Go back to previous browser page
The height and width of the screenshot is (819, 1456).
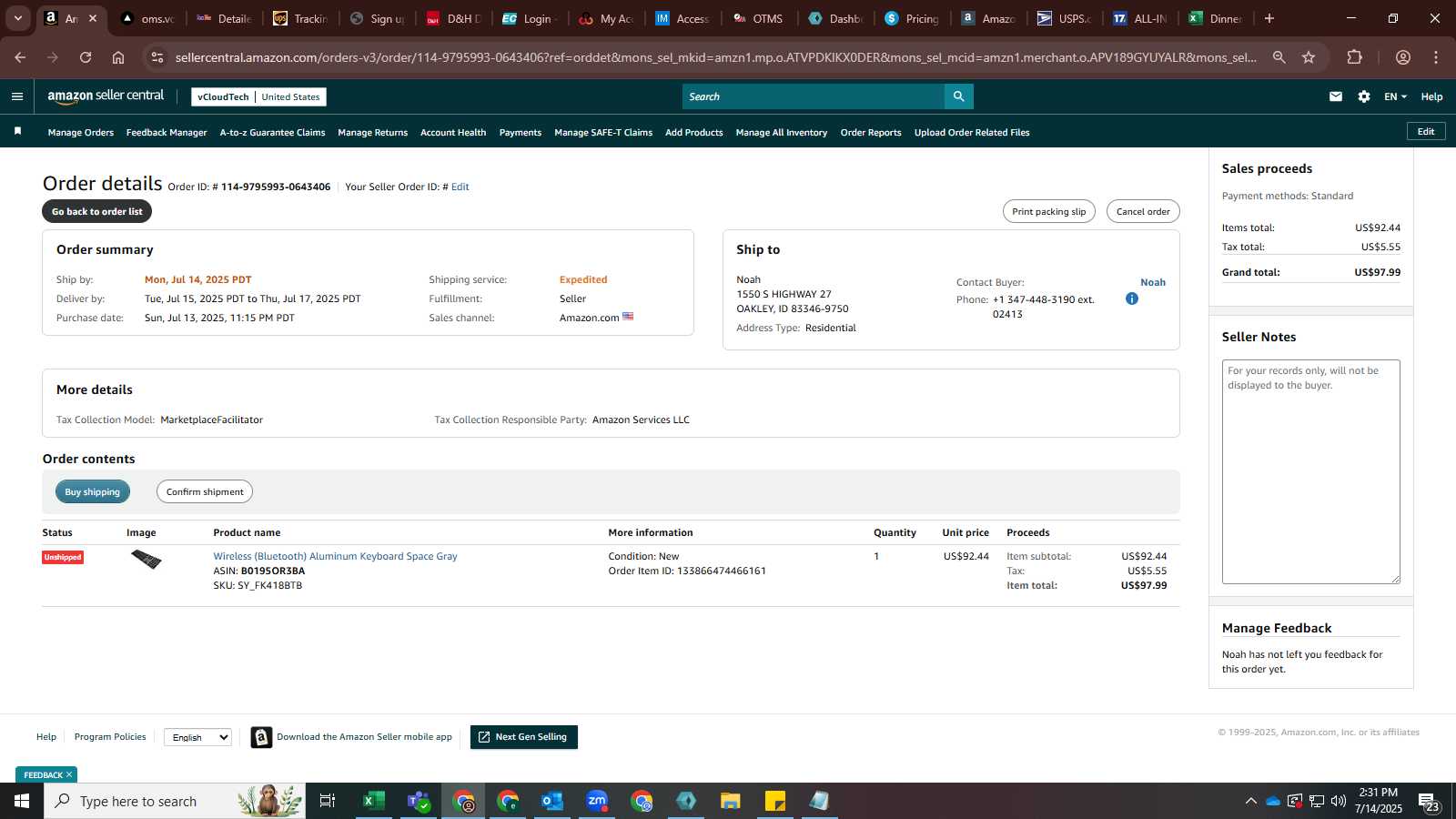[20, 57]
